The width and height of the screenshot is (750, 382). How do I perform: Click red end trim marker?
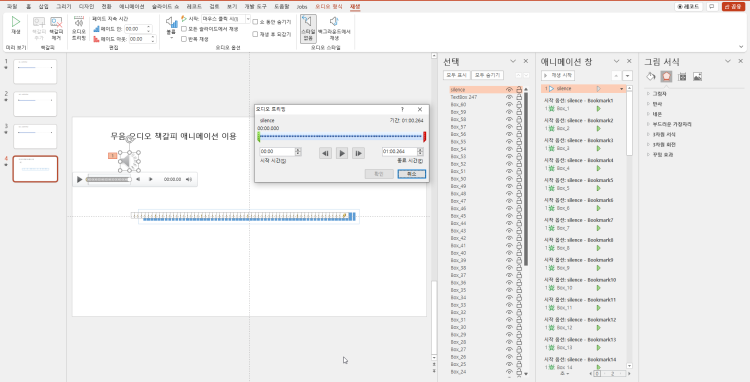(424, 137)
